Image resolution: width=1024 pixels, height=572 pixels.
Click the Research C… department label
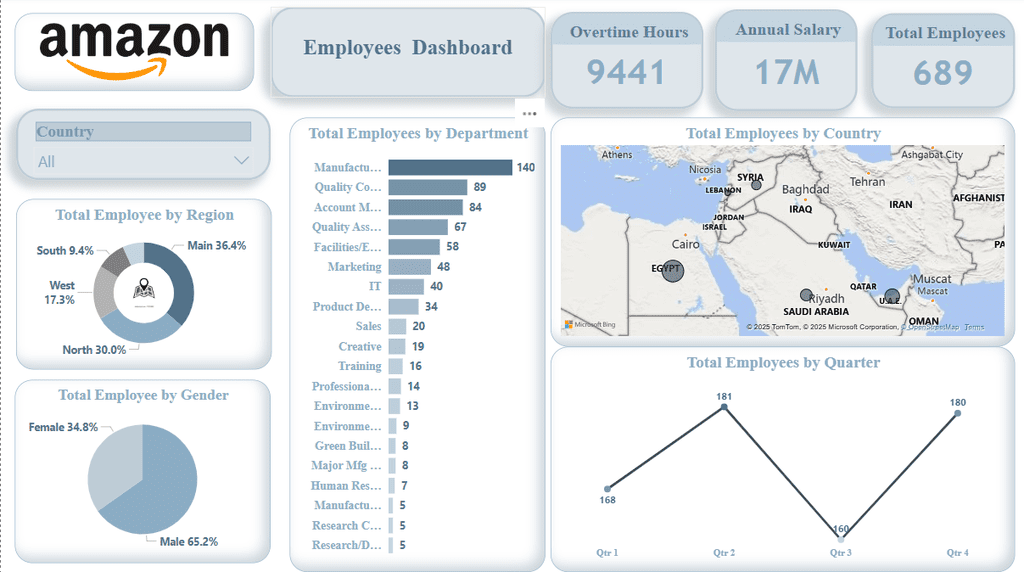[x=346, y=525]
